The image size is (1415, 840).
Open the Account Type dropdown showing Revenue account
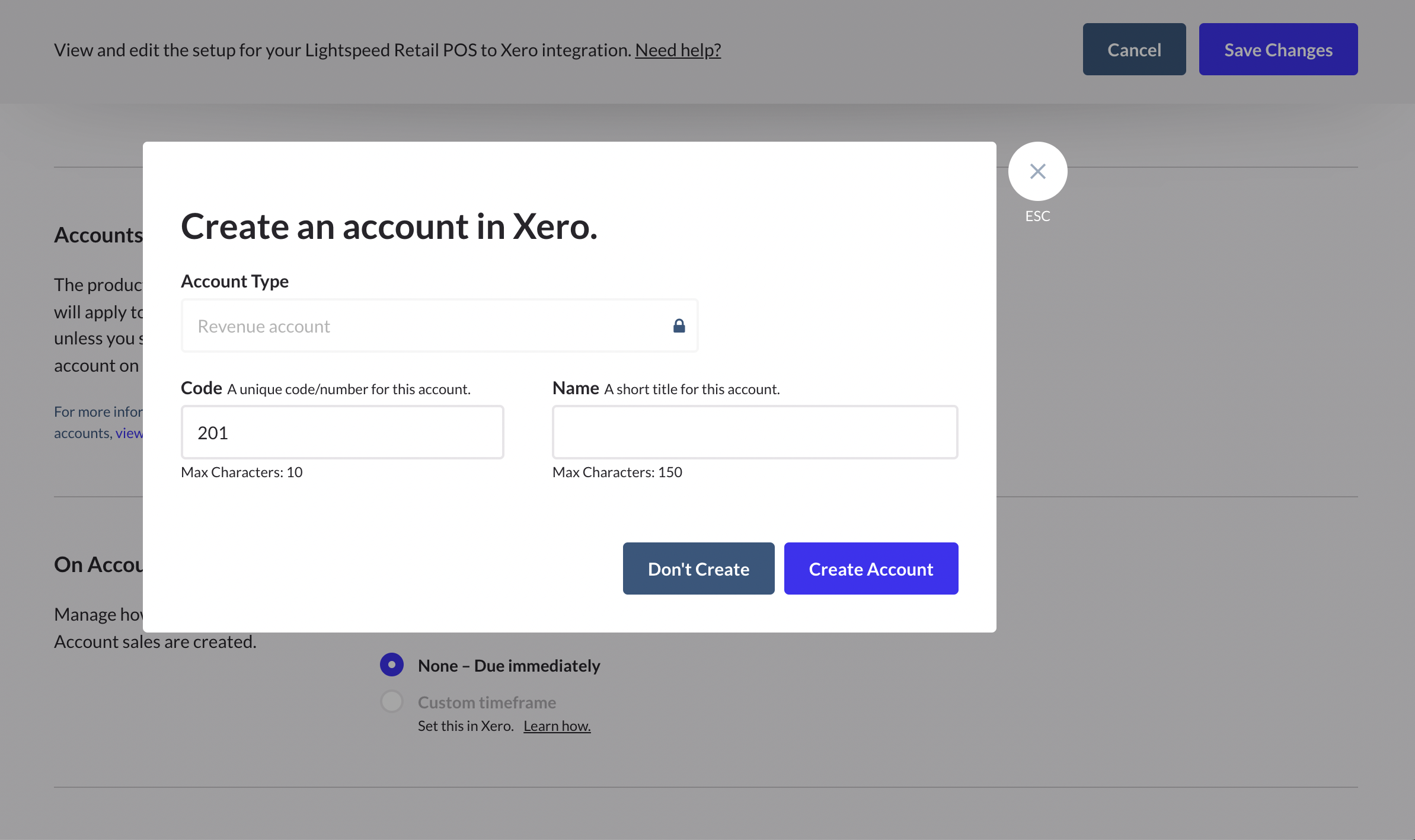tap(439, 325)
